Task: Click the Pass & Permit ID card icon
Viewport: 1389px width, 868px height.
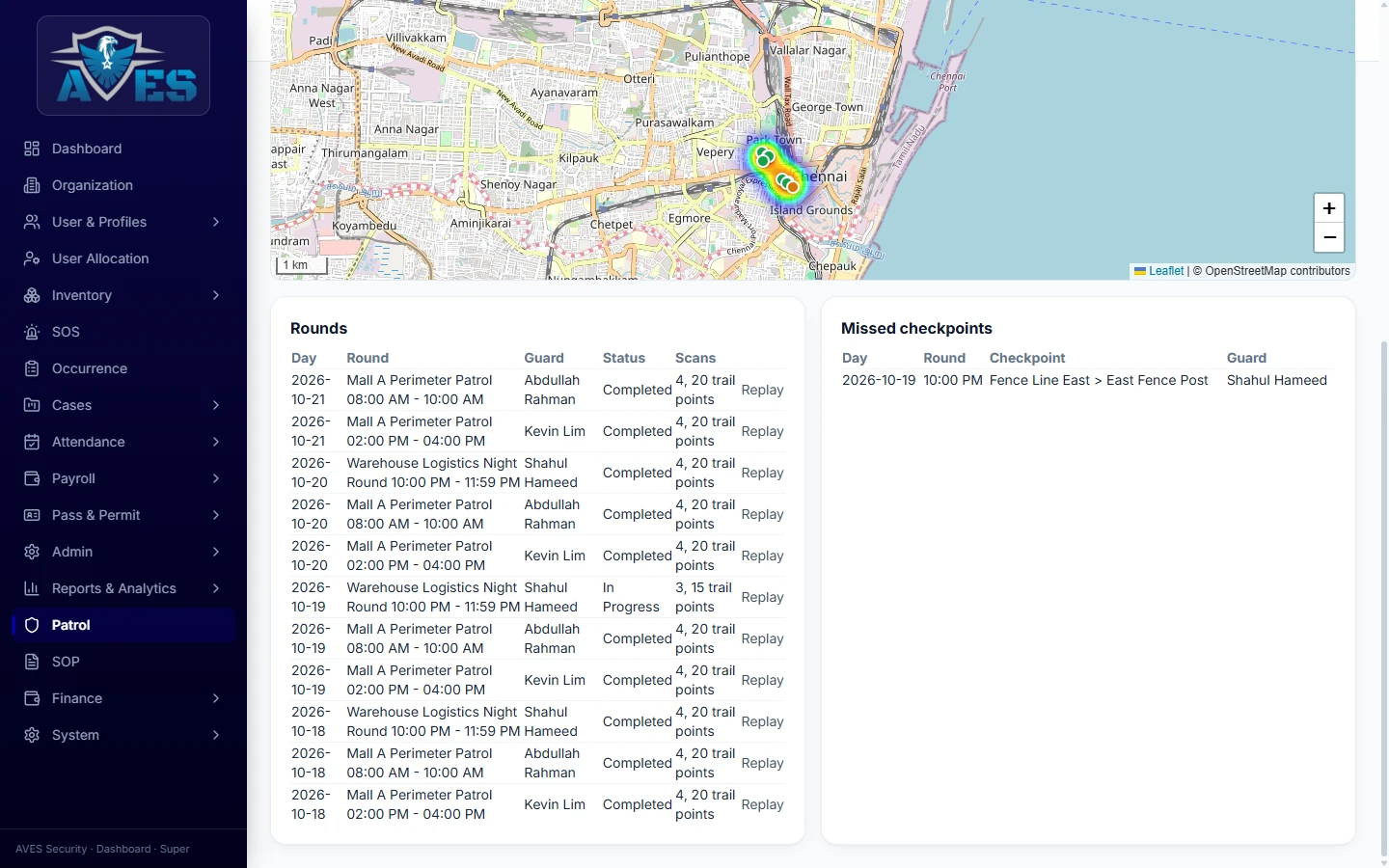Action: (x=32, y=515)
